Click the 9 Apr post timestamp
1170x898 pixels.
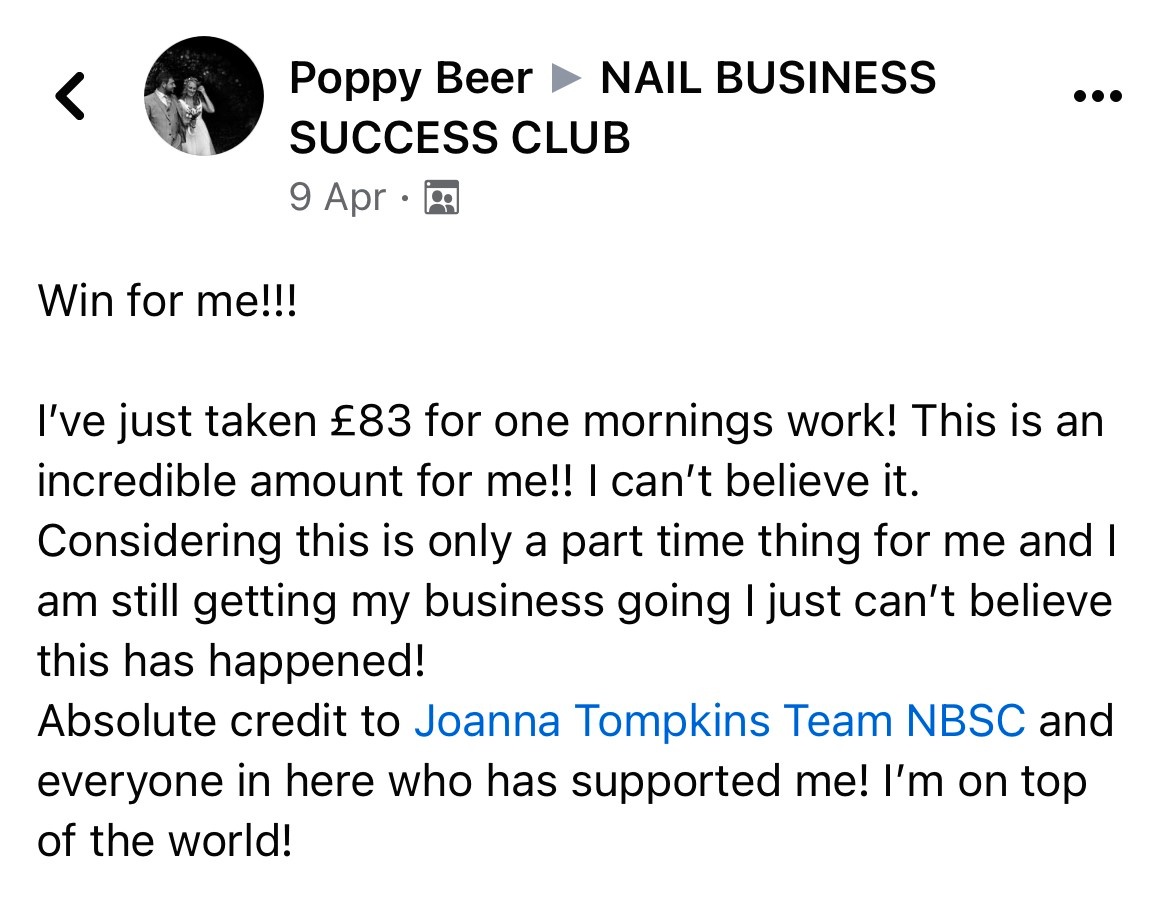pyautogui.click(x=338, y=198)
